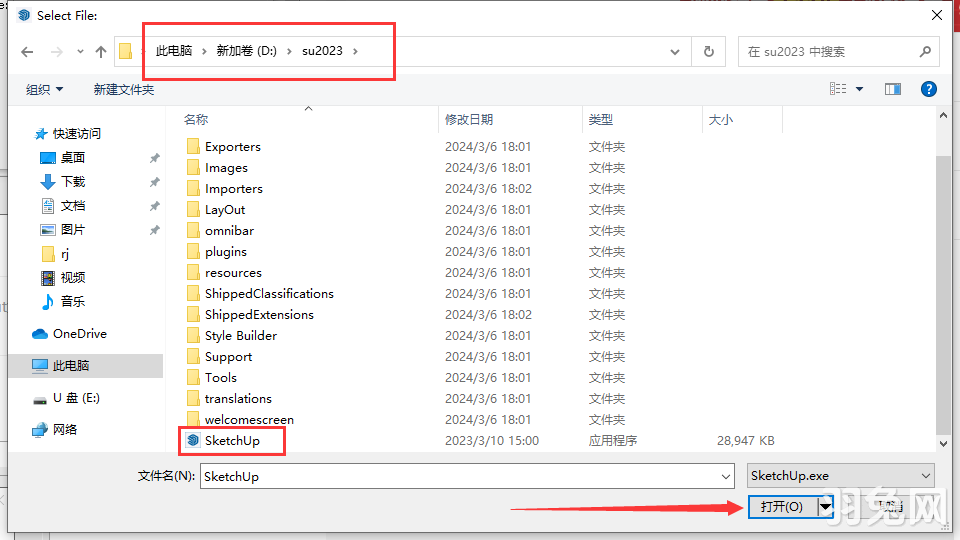Sort by 名称 column header
Screen dimensions: 960x540
(196, 119)
